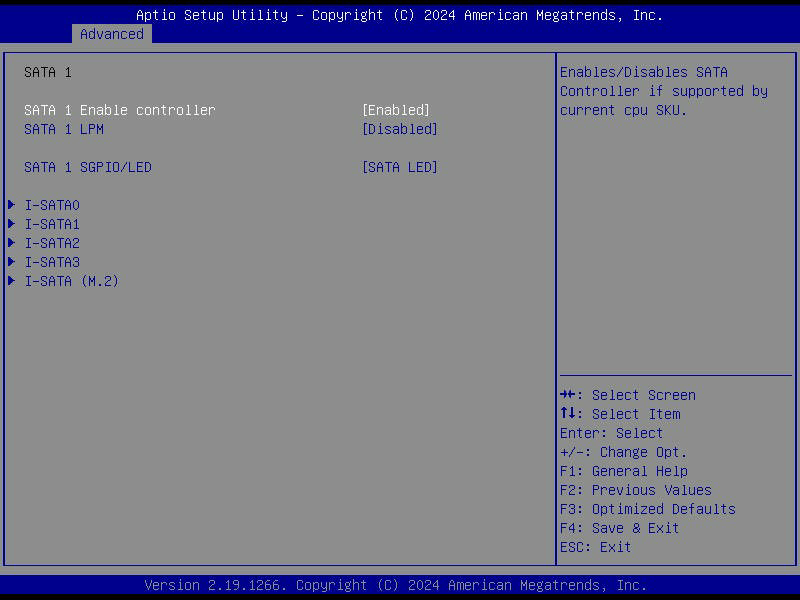Select the SATA 1 LPM option label
This screenshot has height=600, width=800.
point(64,129)
